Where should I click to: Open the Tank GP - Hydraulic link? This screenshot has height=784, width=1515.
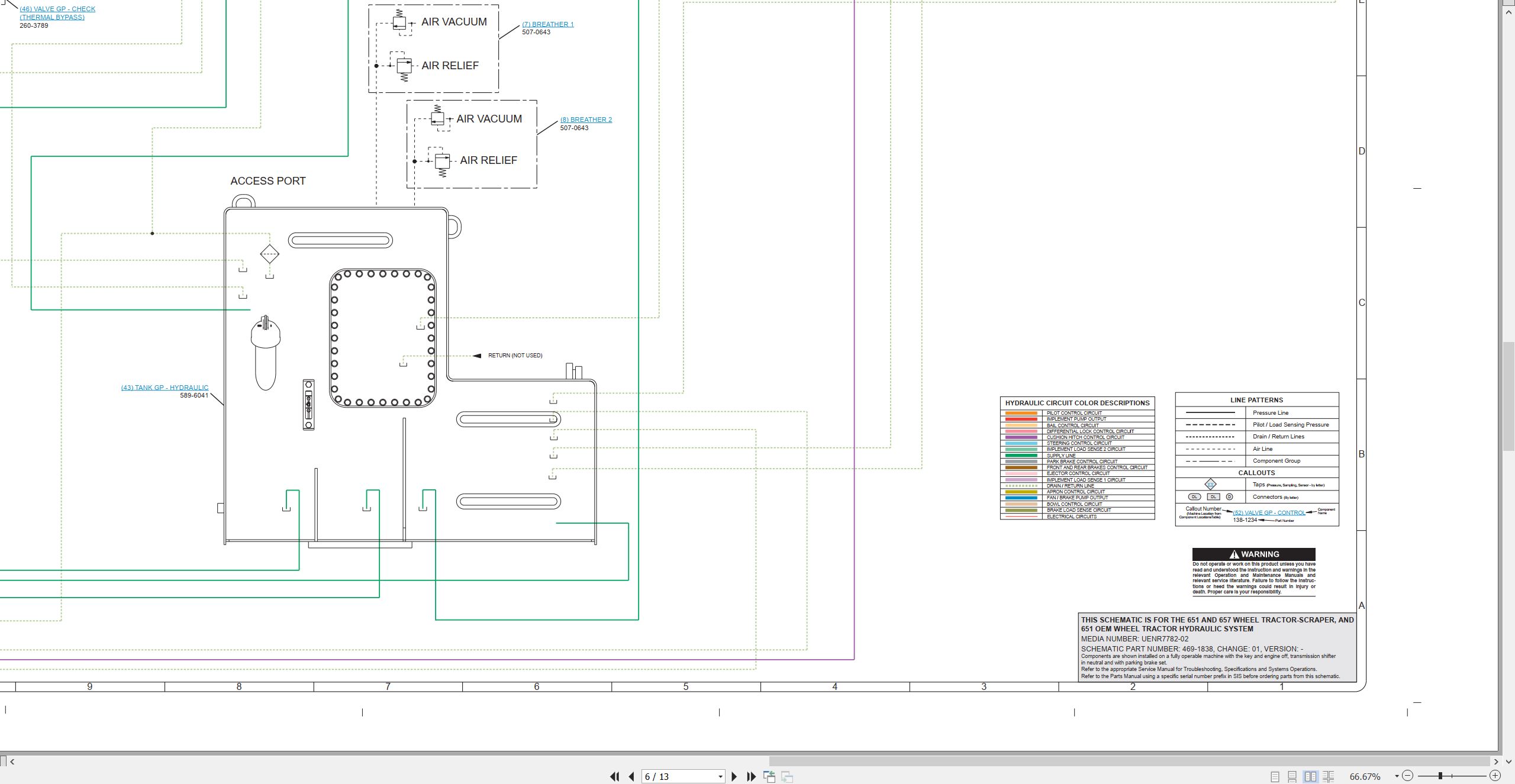click(x=165, y=388)
